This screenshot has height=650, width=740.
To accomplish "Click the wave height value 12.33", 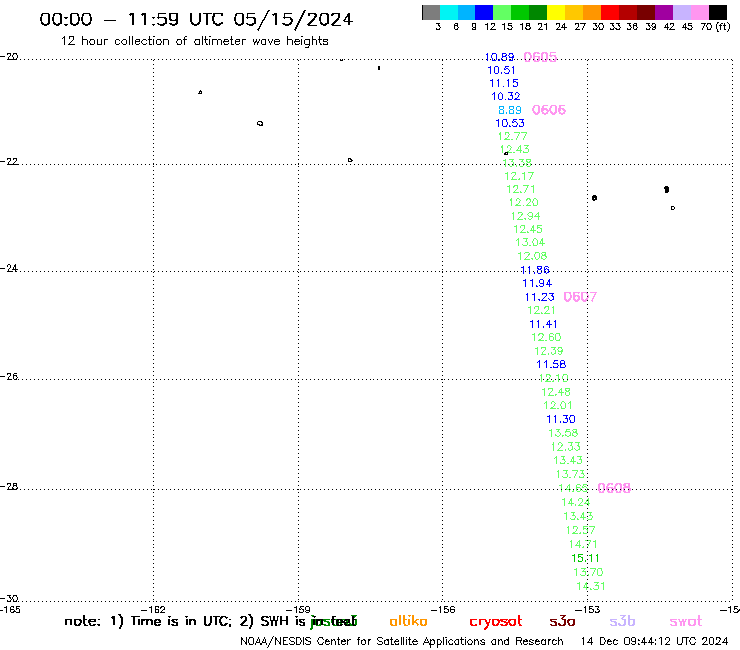I will [566, 447].
